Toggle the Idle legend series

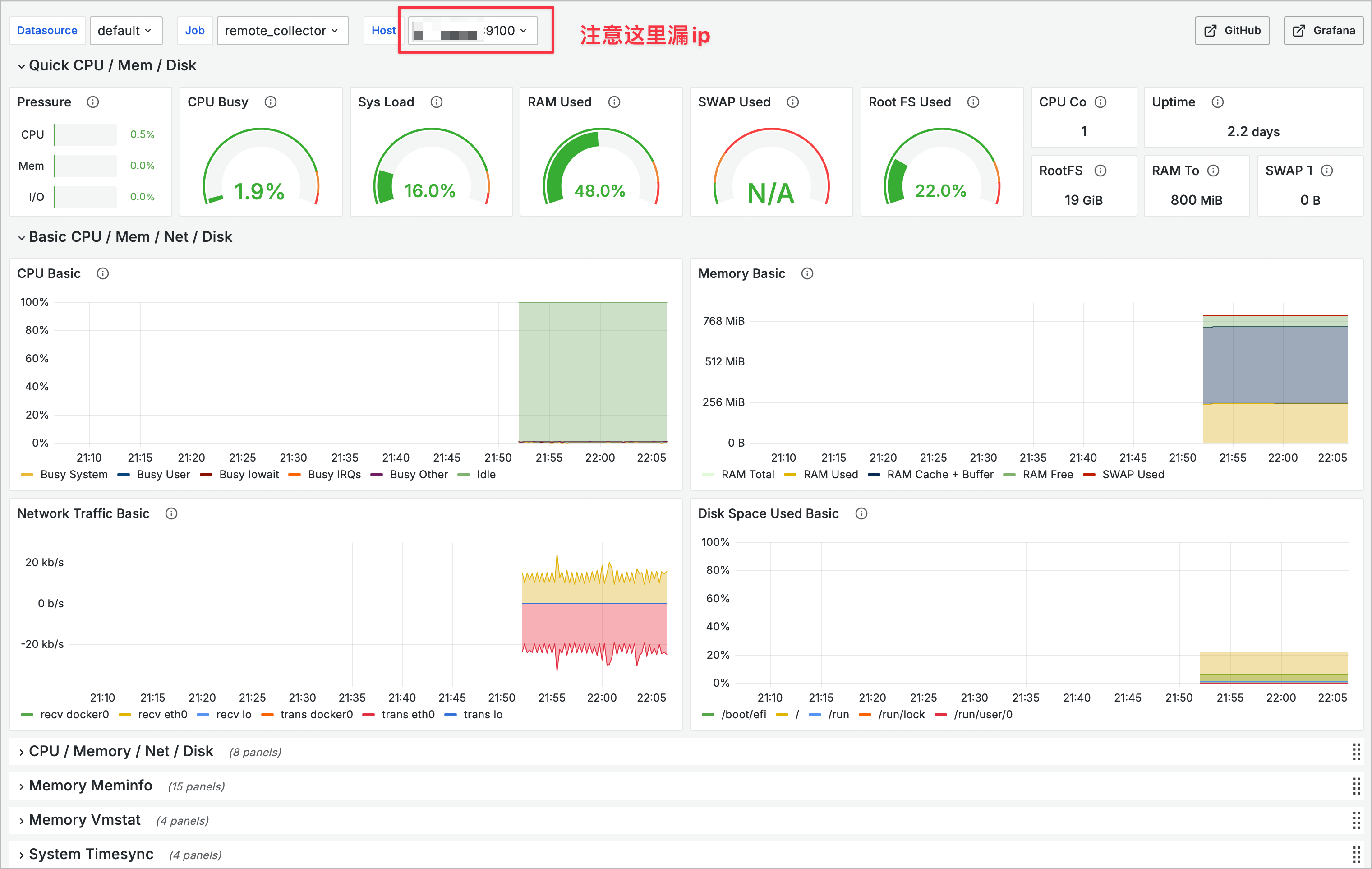pyautogui.click(x=486, y=475)
